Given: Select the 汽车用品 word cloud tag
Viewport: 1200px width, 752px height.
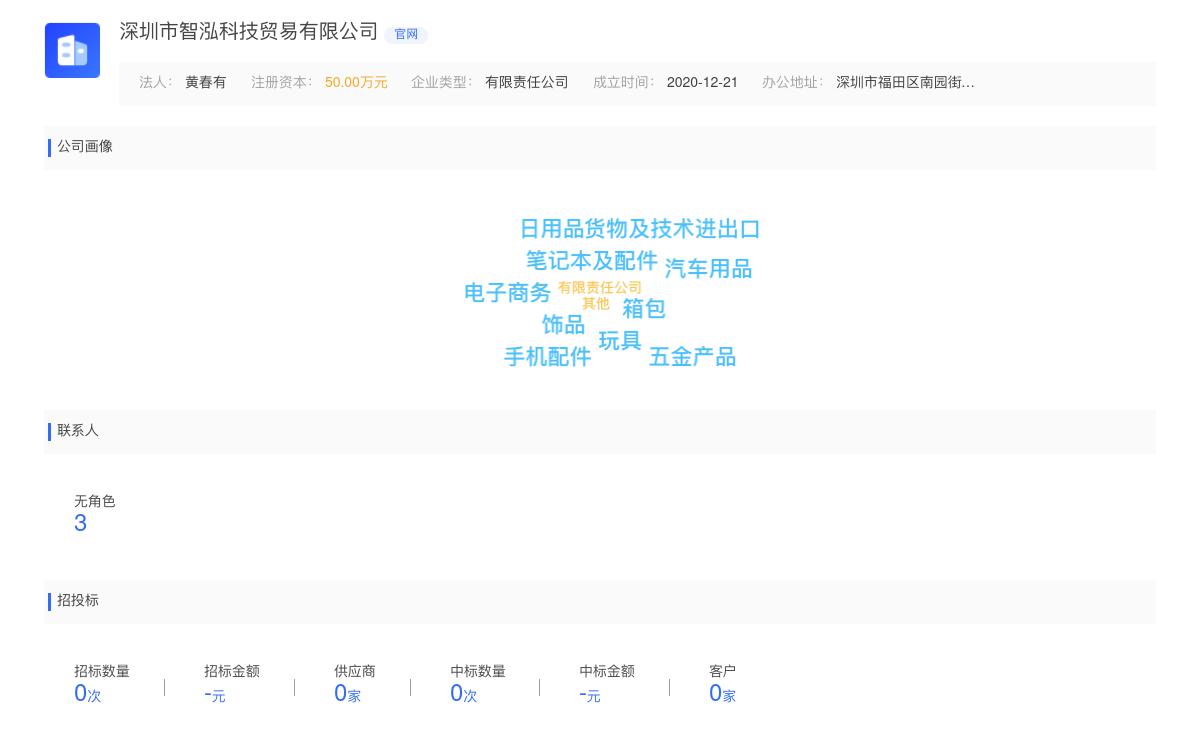Looking at the screenshot, I should click(x=708, y=268).
